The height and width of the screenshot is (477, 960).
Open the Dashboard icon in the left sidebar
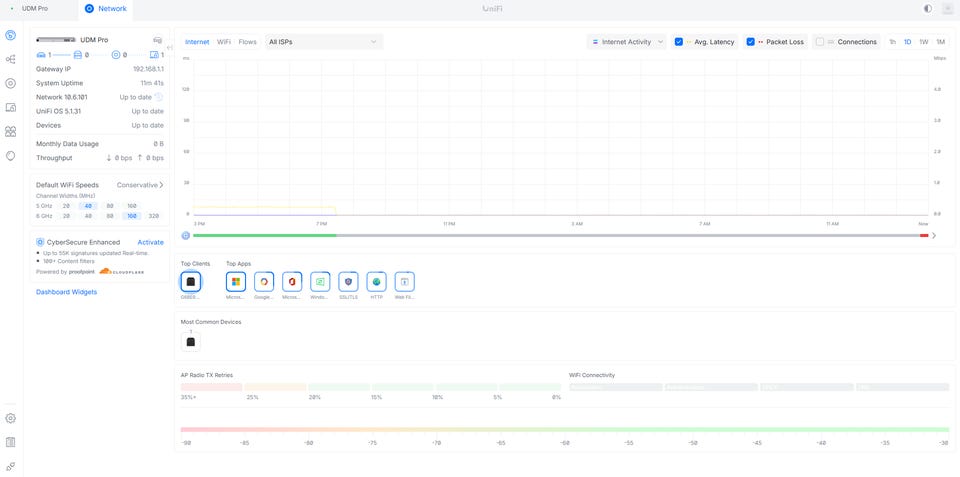[10, 36]
